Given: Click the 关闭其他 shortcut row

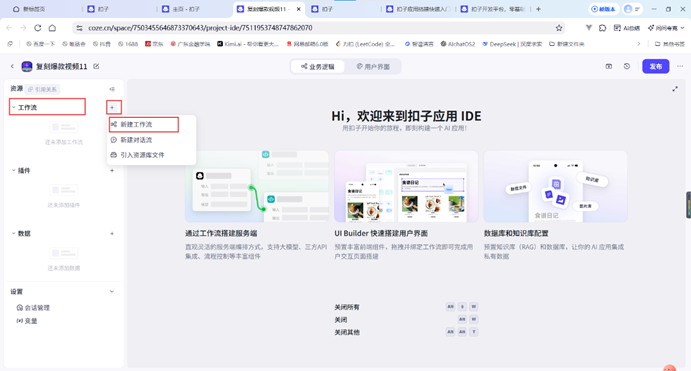Looking at the screenshot, I should 406,332.
